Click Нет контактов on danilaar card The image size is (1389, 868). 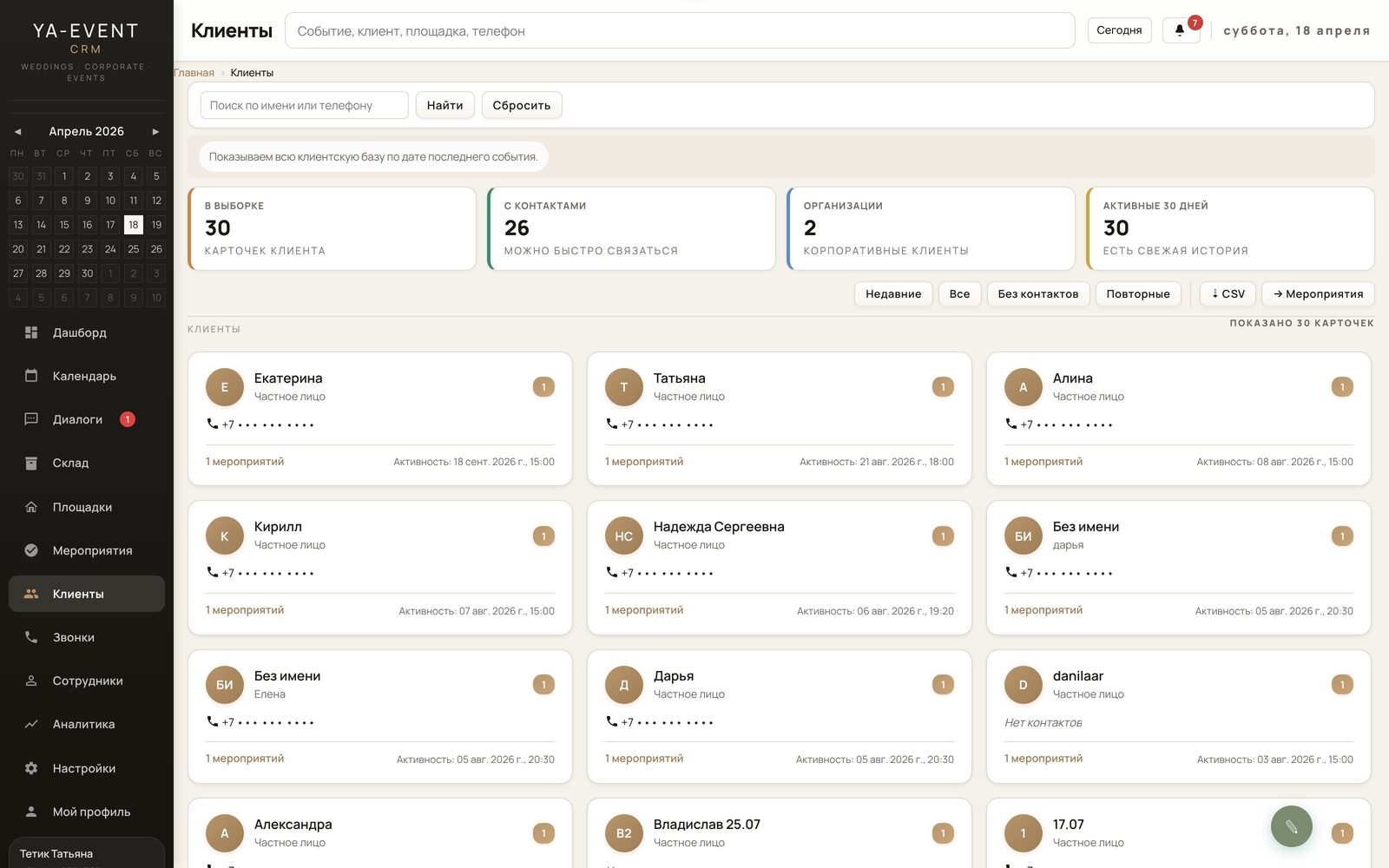coord(1043,722)
